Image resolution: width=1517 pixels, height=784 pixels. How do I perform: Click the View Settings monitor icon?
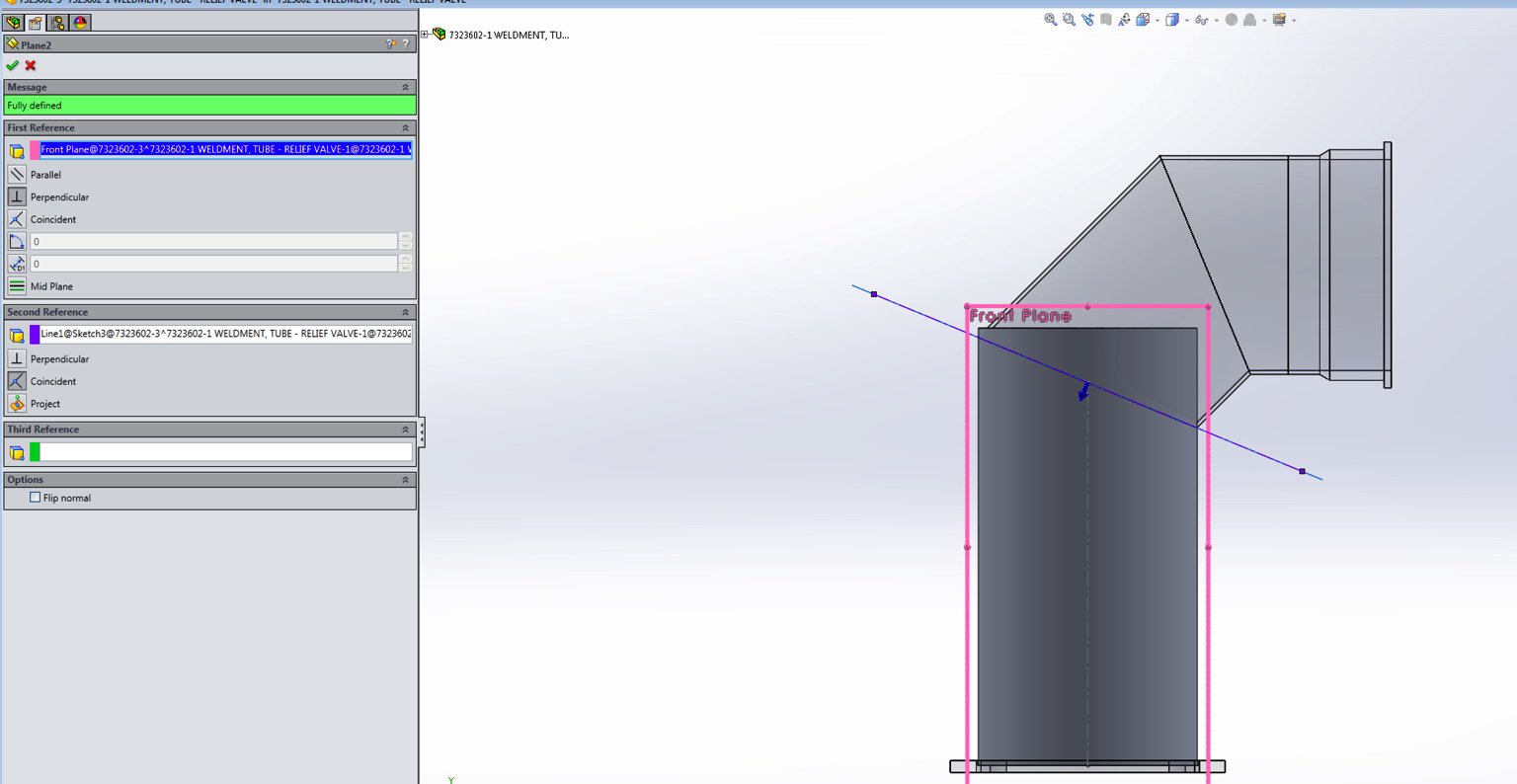pos(1279,19)
